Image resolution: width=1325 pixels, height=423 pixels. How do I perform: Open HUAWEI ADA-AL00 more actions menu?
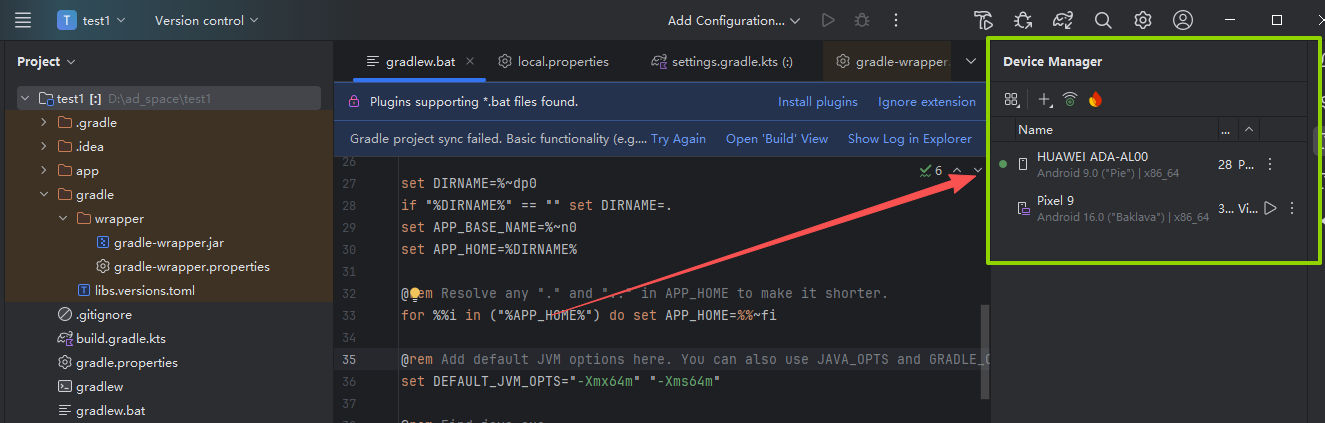(x=1270, y=164)
